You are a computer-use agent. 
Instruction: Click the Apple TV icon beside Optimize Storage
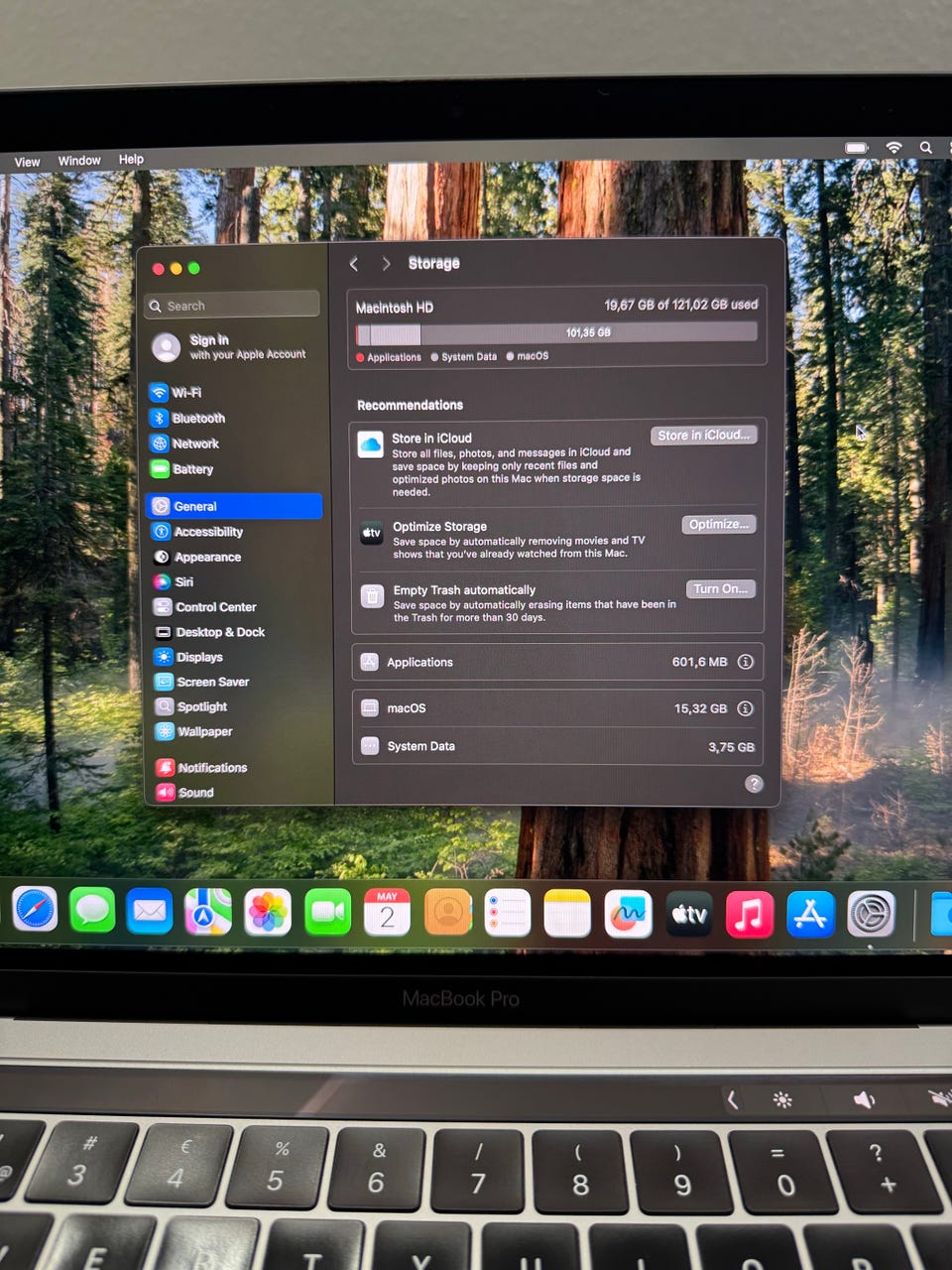371,533
